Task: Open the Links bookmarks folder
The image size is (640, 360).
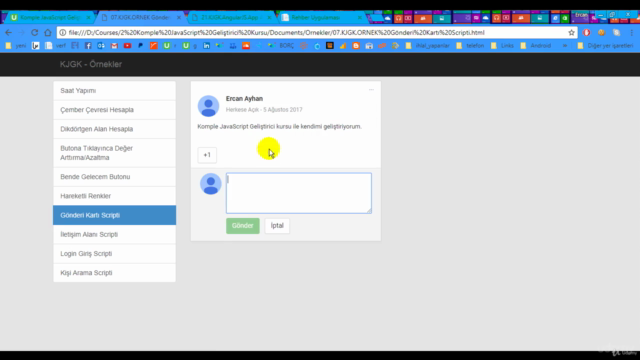Action: (502, 46)
